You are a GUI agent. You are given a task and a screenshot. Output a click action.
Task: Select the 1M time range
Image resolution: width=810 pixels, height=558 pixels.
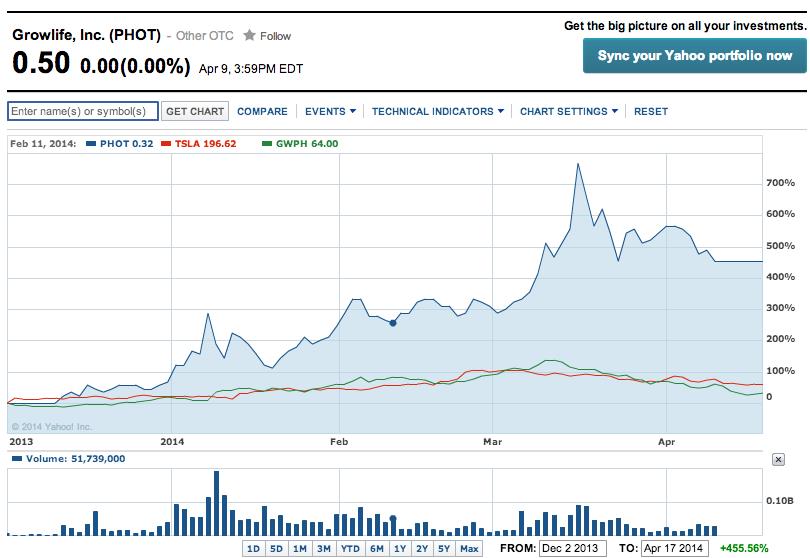click(300, 548)
